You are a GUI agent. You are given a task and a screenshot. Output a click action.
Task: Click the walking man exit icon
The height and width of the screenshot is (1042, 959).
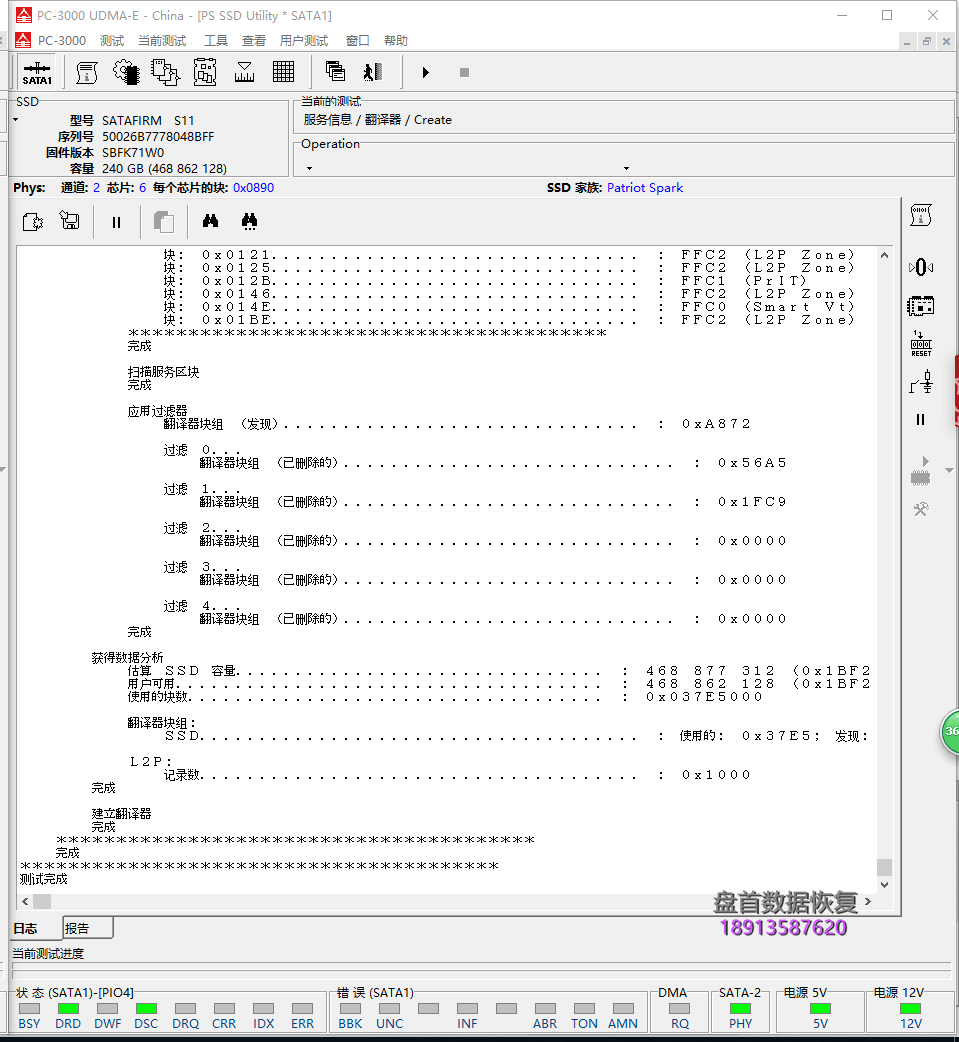click(373, 72)
